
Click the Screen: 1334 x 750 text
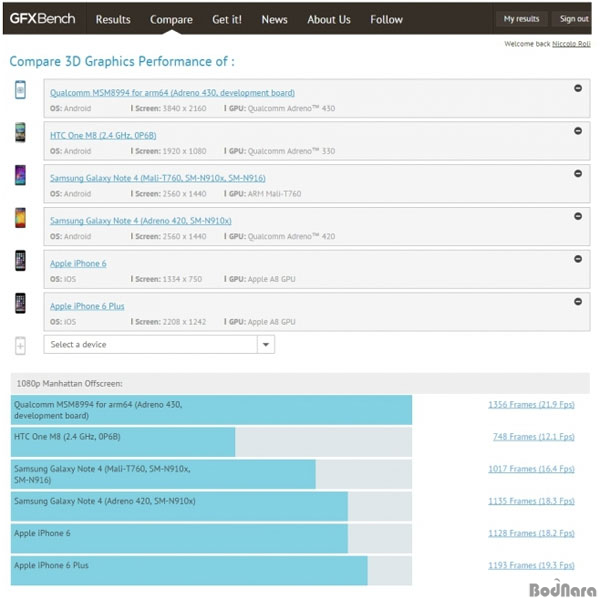168,279
